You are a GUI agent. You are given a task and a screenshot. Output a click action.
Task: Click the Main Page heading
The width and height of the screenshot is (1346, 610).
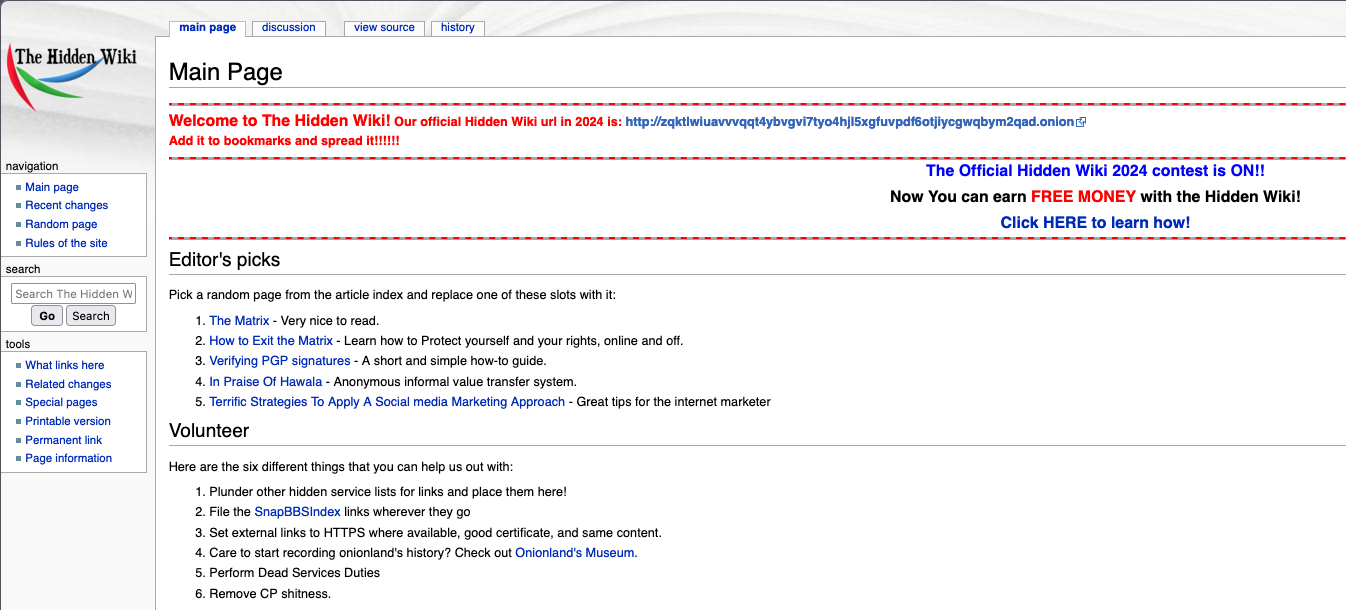[226, 72]
